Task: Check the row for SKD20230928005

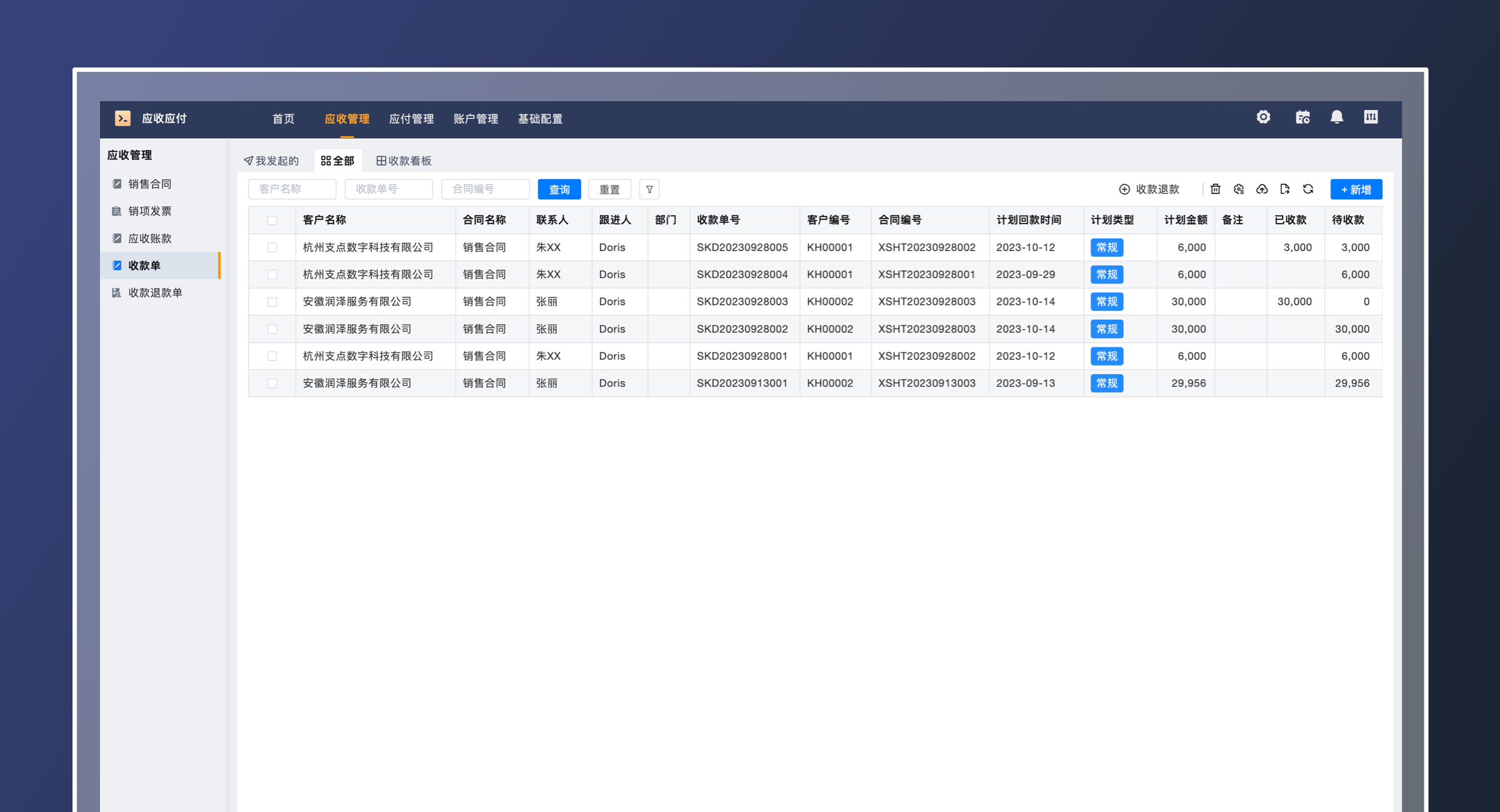Action: (272, 247)
